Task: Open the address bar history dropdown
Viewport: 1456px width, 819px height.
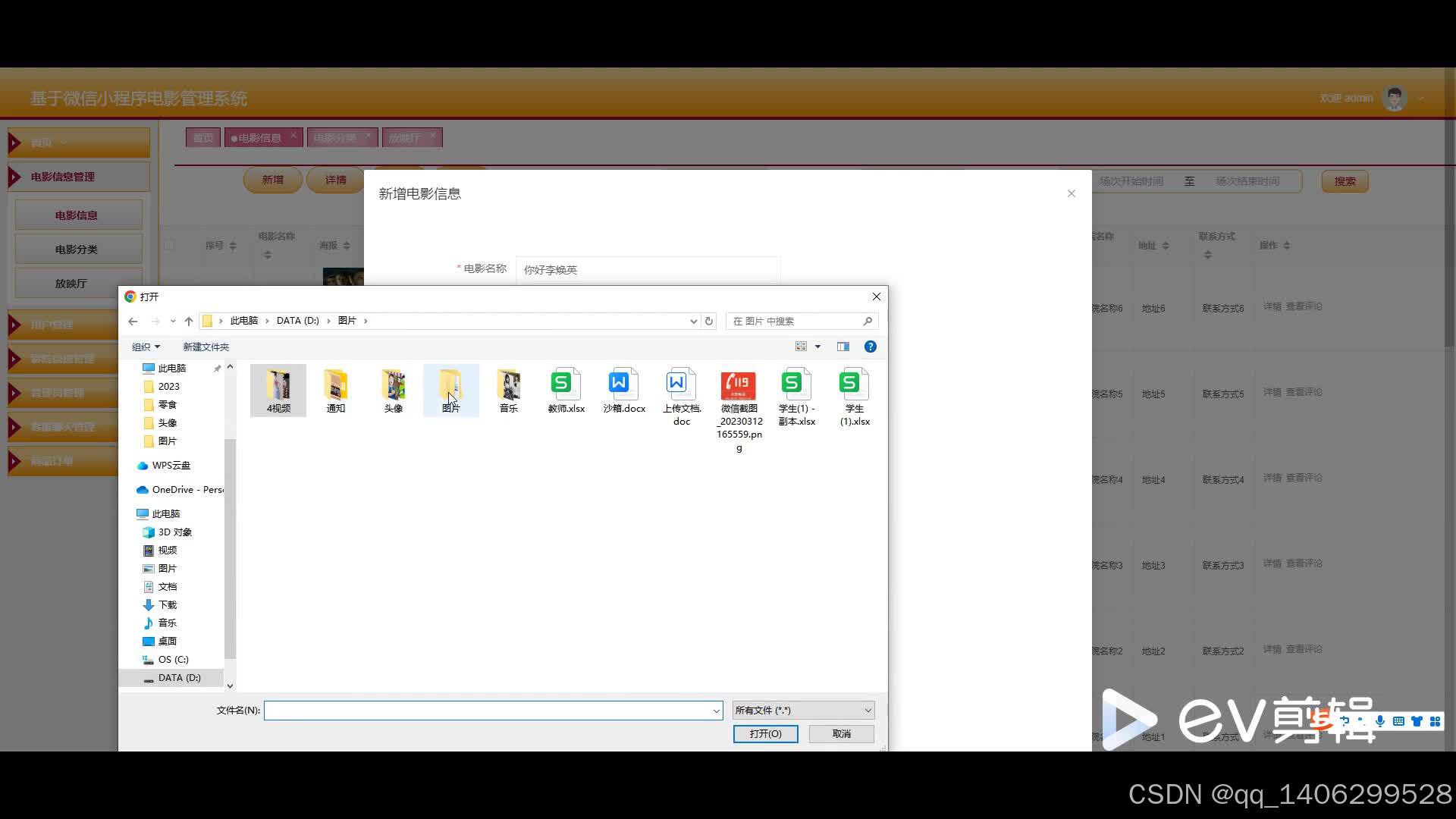Action: 693,321
